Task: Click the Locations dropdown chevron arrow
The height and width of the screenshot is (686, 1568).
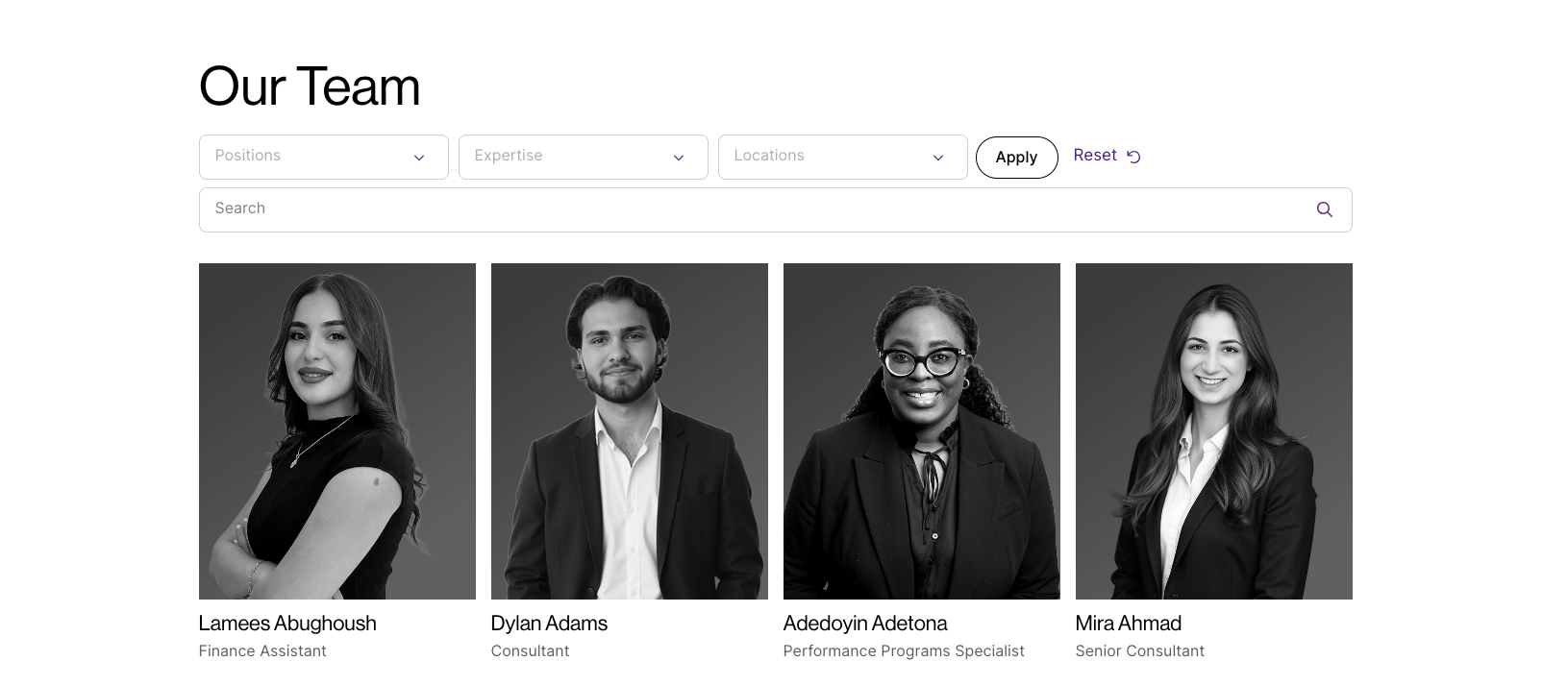Action: (938, 158)
